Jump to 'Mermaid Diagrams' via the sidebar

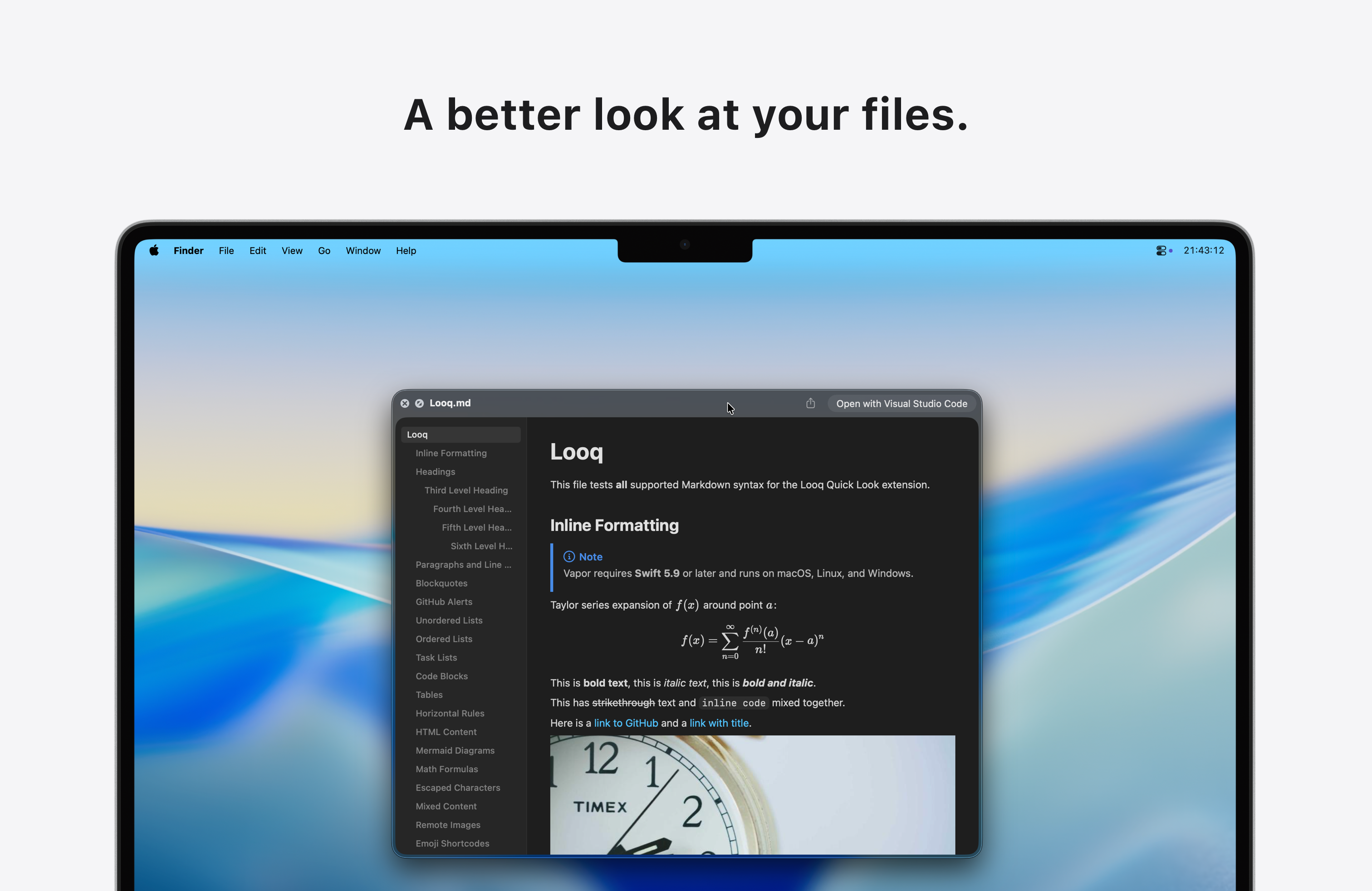coord(455,750)
